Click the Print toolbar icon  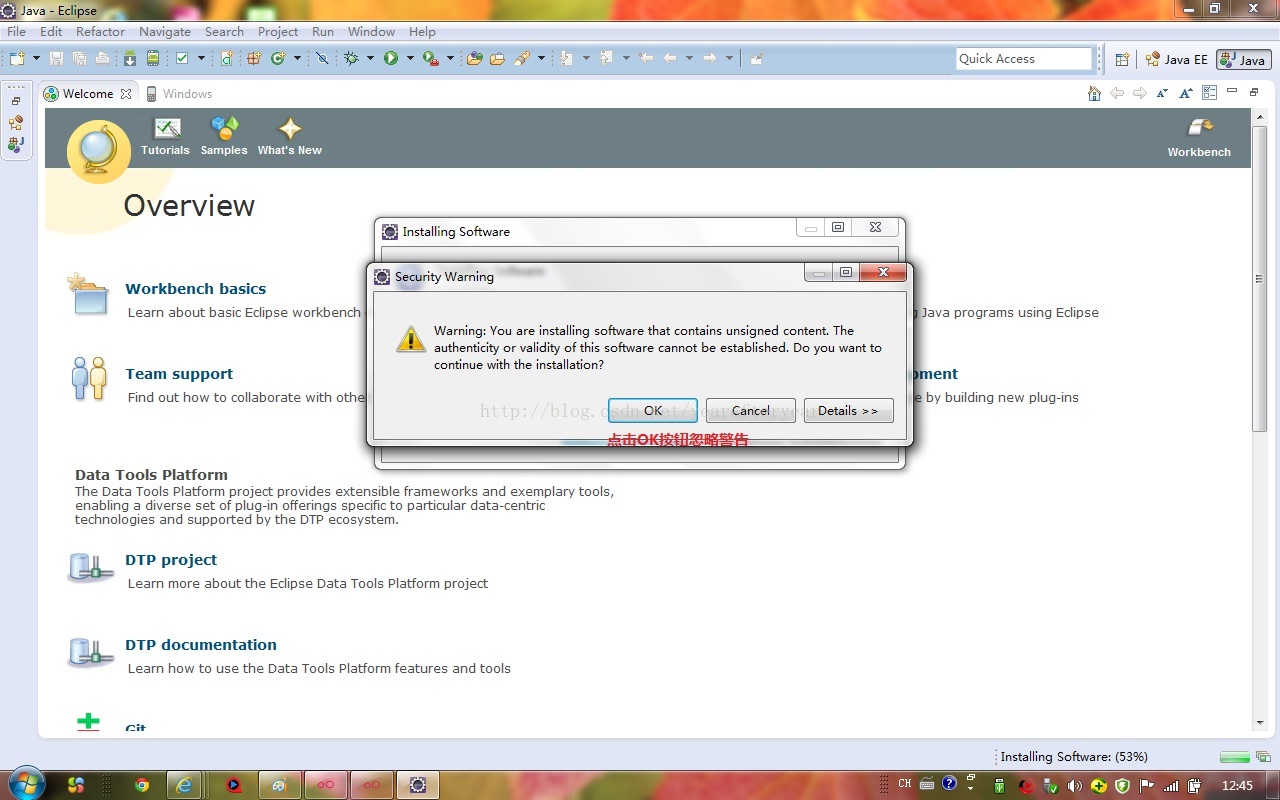pyautogui.click(x=102, y=58)
